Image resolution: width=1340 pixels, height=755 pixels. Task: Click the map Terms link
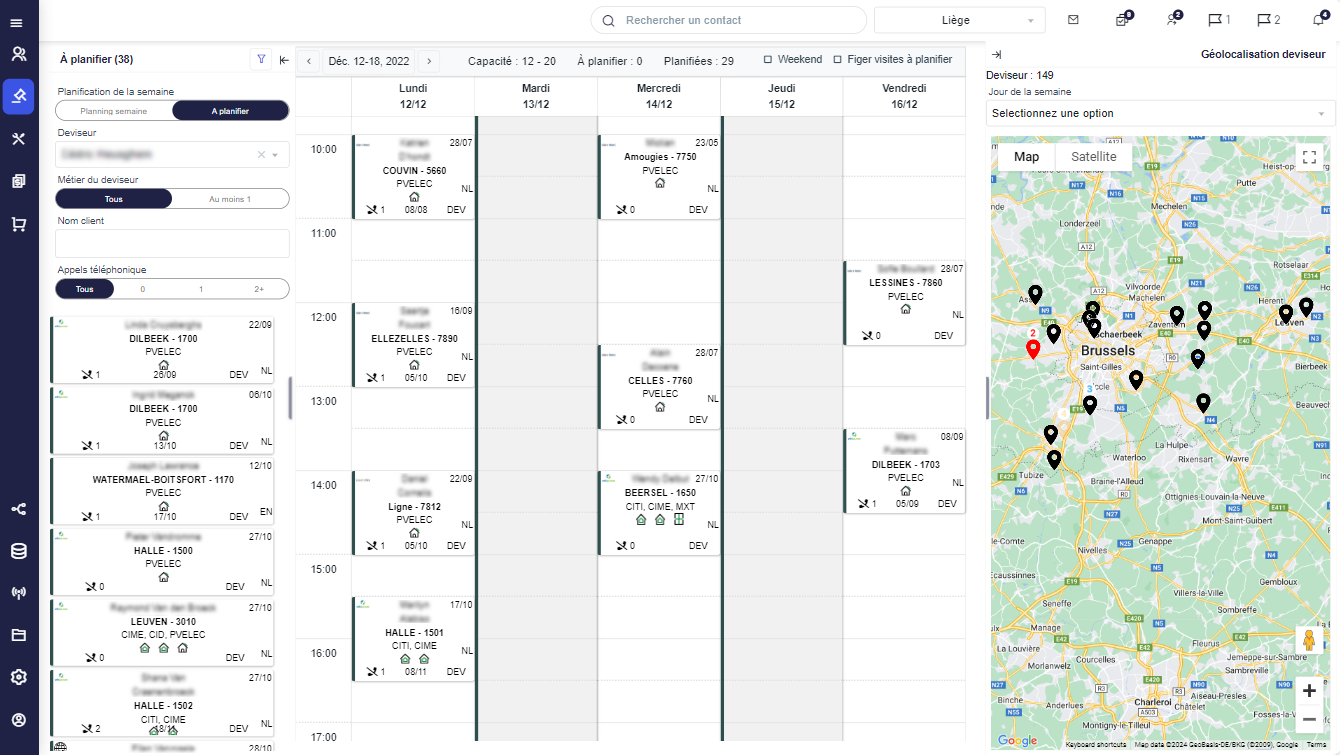[1316, 745]
